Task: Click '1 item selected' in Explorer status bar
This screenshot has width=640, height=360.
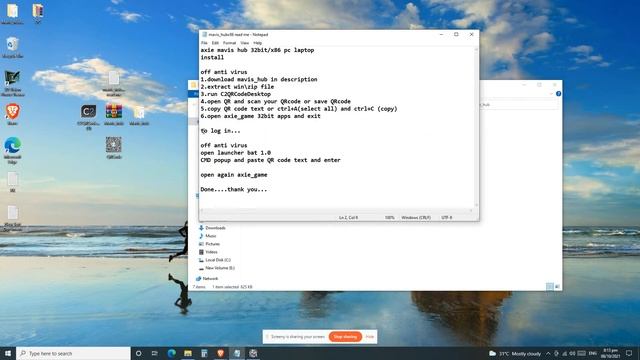Action: 225,287
